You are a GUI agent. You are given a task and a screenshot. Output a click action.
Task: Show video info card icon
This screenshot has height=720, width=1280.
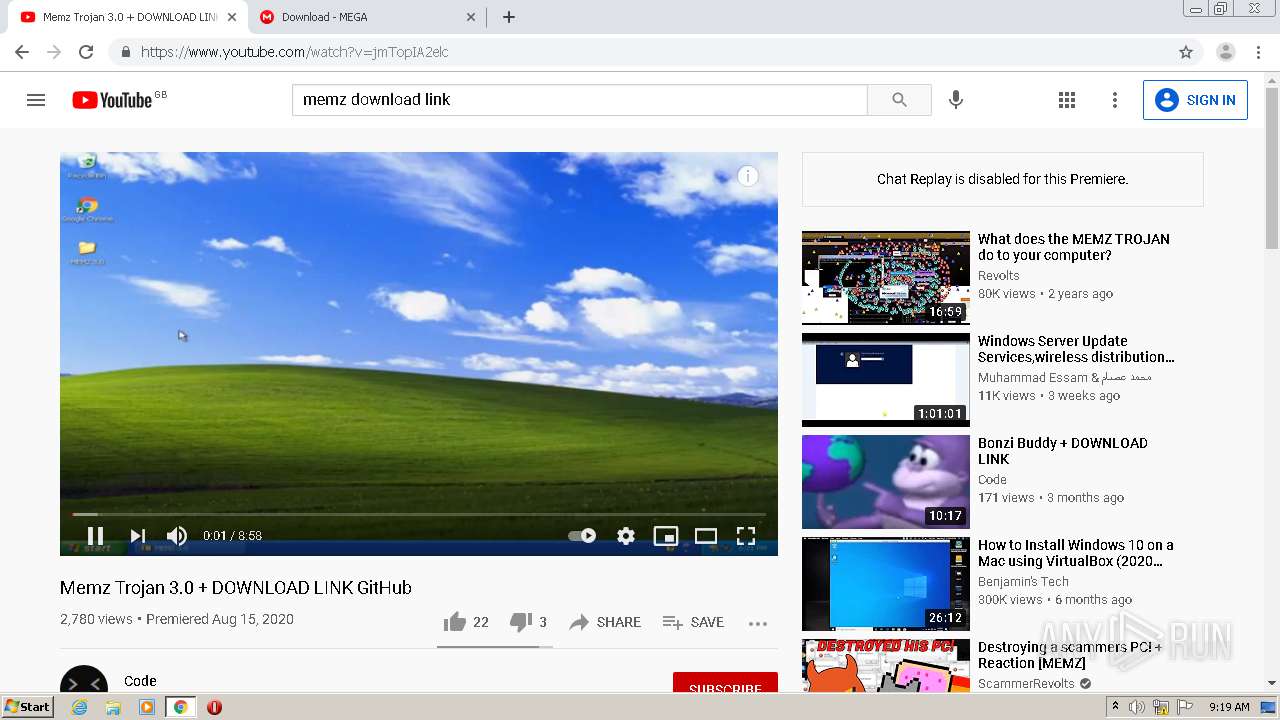pyautogui.click(x=748, y=176)
